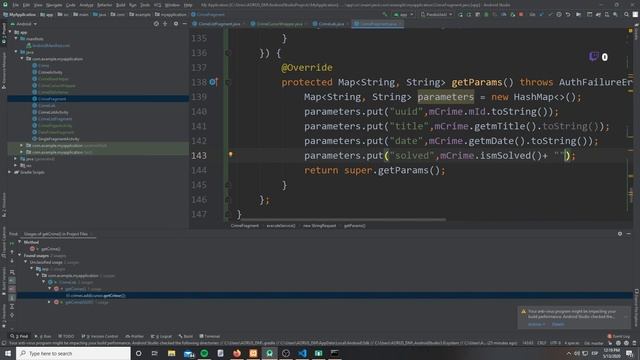Click the Windows Start button
The height and width of the screenshot is (360, 640).
(8, 353)
